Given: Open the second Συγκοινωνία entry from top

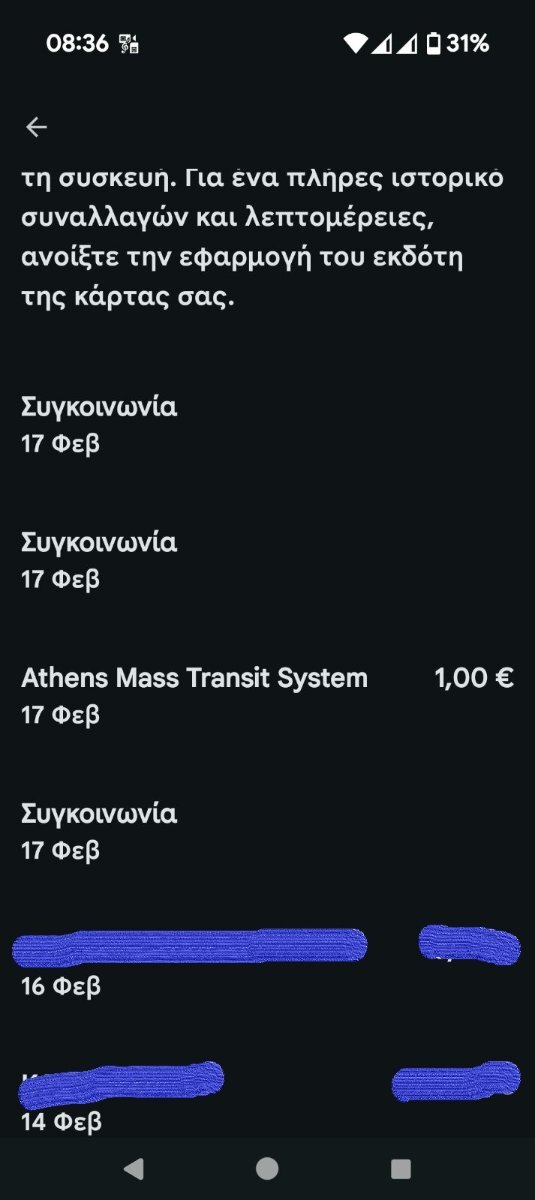Looking at the screenshot, I should pyautogui.click(x=267, y=560).
